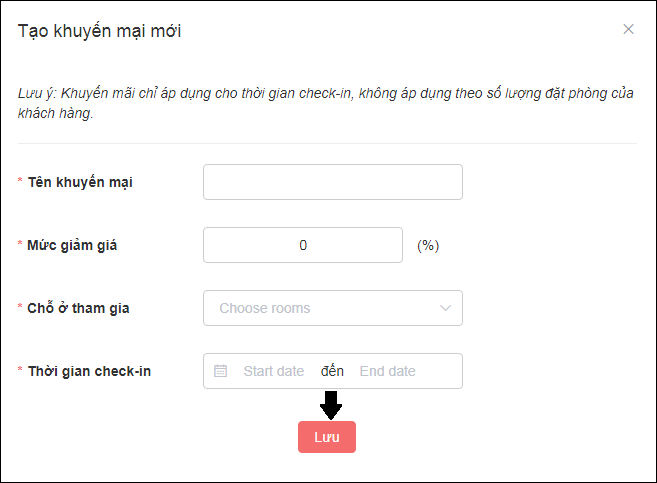Click the Tên khuyến mại label

[x=80, y=182]
